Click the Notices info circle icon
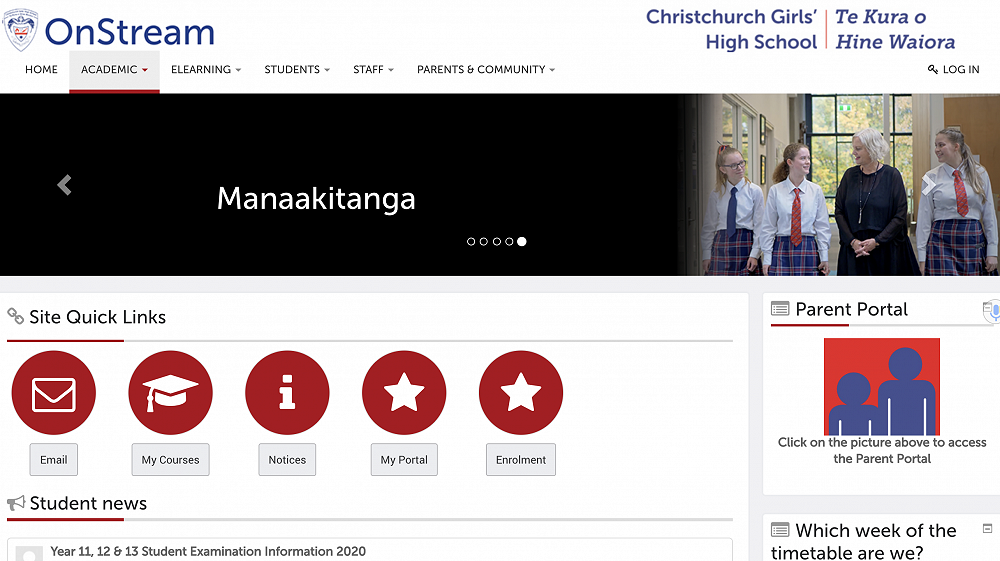 click(287, 393)
